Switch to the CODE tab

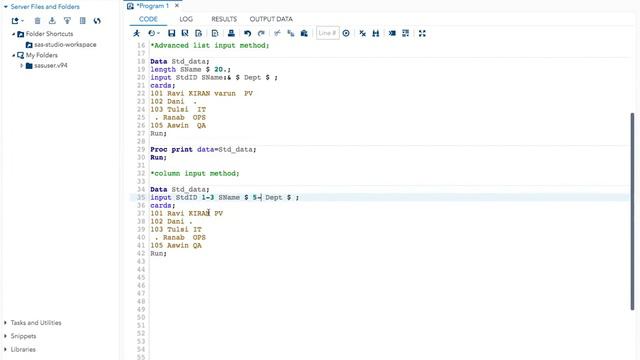point(148,19)
